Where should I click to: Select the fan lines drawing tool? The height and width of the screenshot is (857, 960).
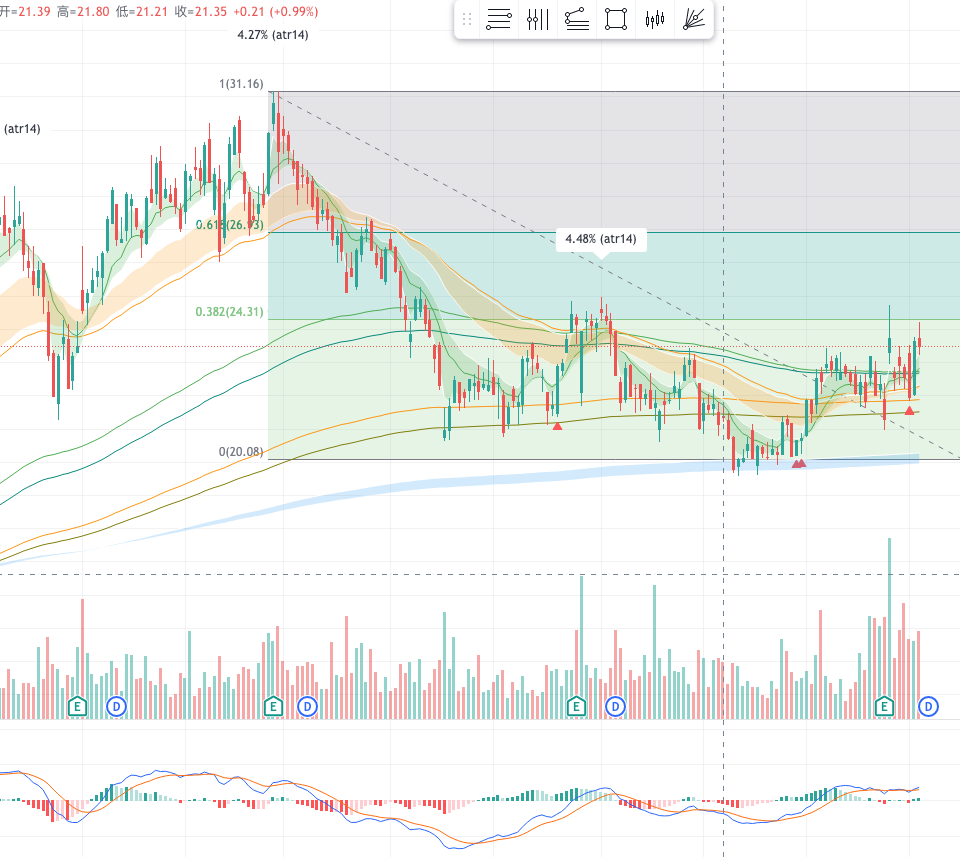[x=693, y=20]
